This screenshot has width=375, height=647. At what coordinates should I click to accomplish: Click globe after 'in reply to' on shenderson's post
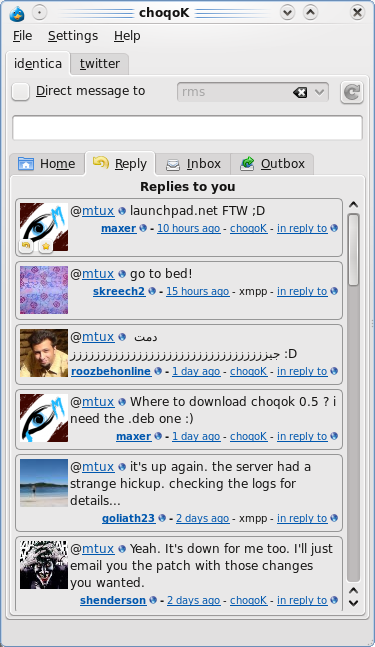334,600
